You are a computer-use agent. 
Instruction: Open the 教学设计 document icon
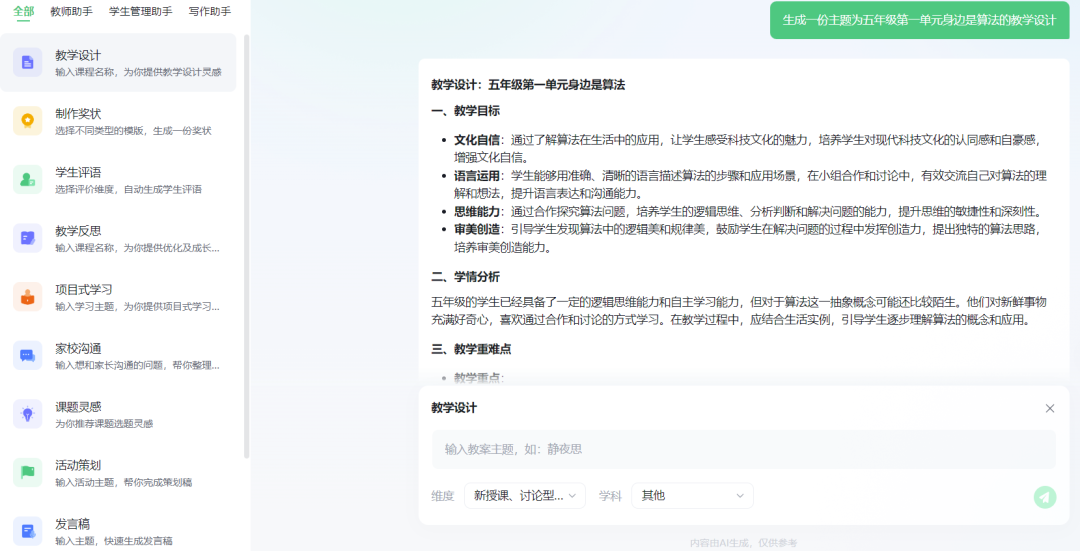tap(28, 63)
